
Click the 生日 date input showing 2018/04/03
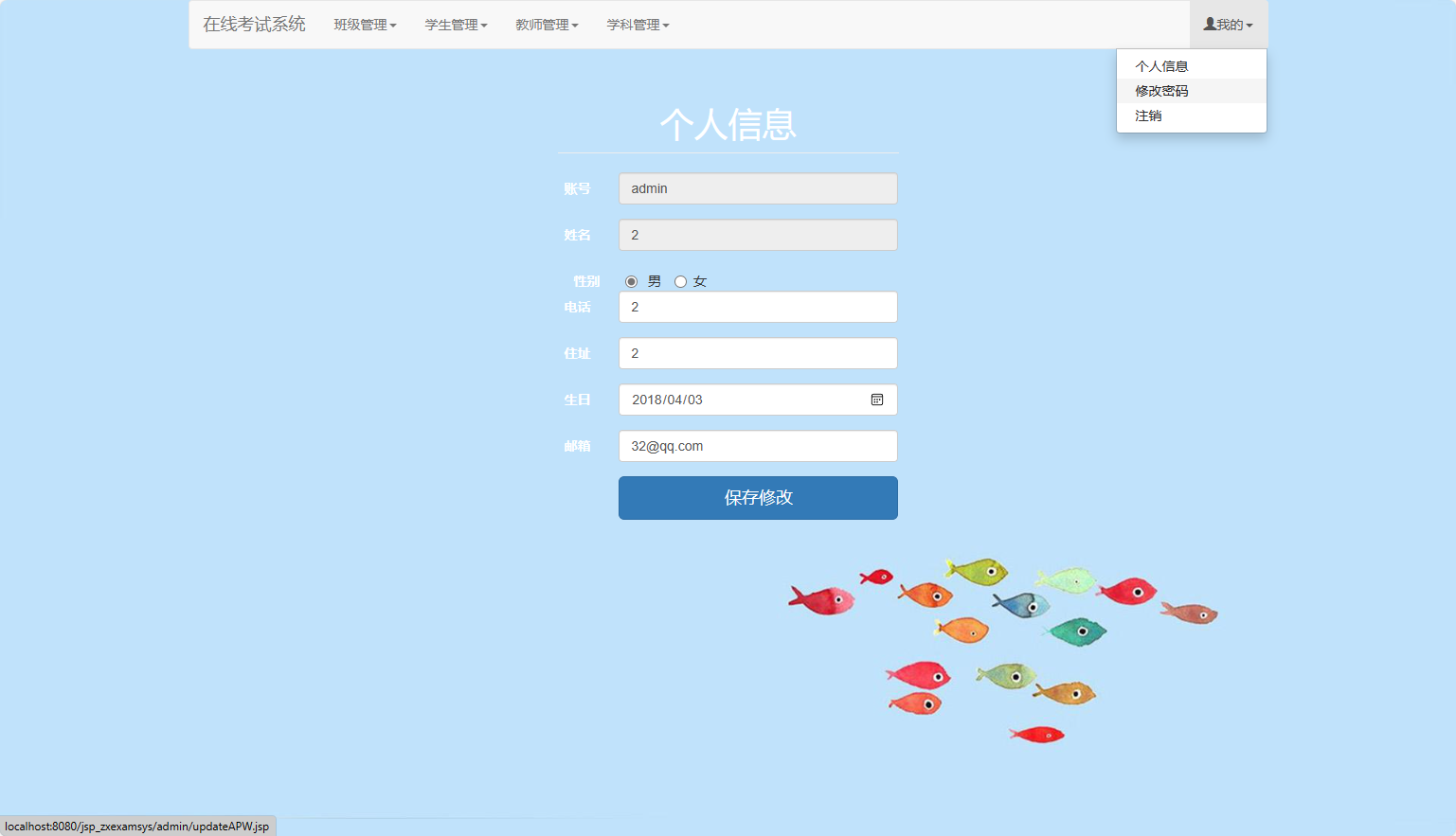(739, 400)
